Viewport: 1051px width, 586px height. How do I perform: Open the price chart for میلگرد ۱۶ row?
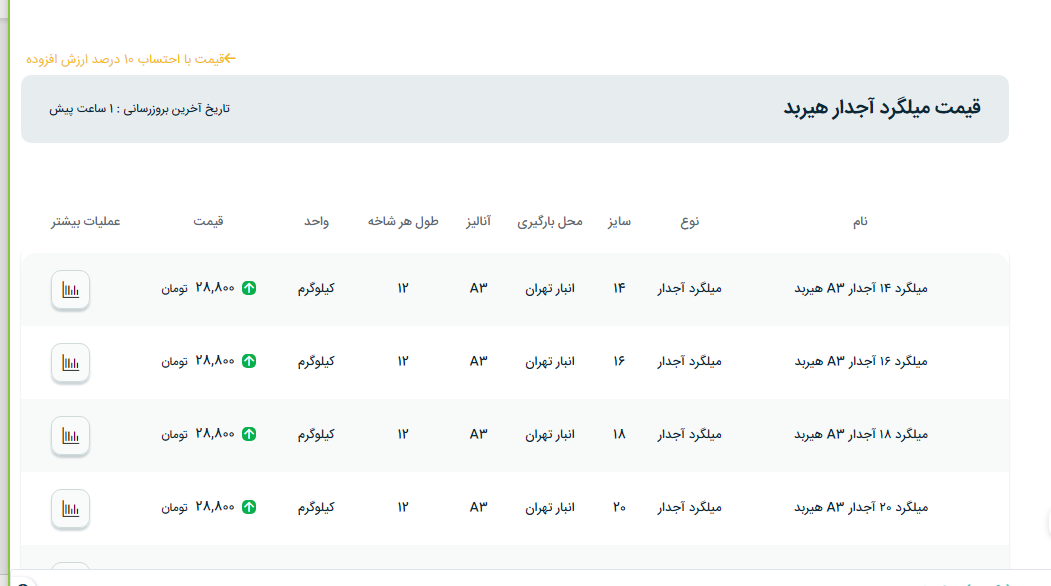70,362
